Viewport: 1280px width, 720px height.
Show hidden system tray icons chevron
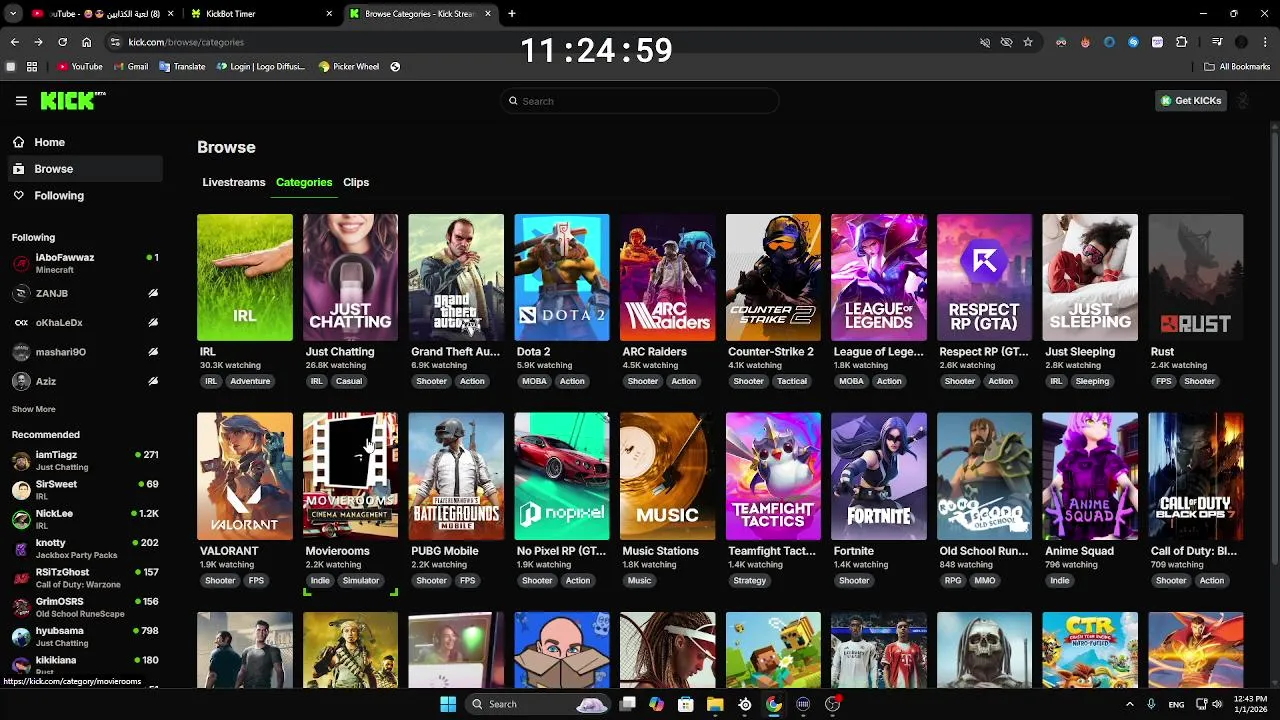1130,704
